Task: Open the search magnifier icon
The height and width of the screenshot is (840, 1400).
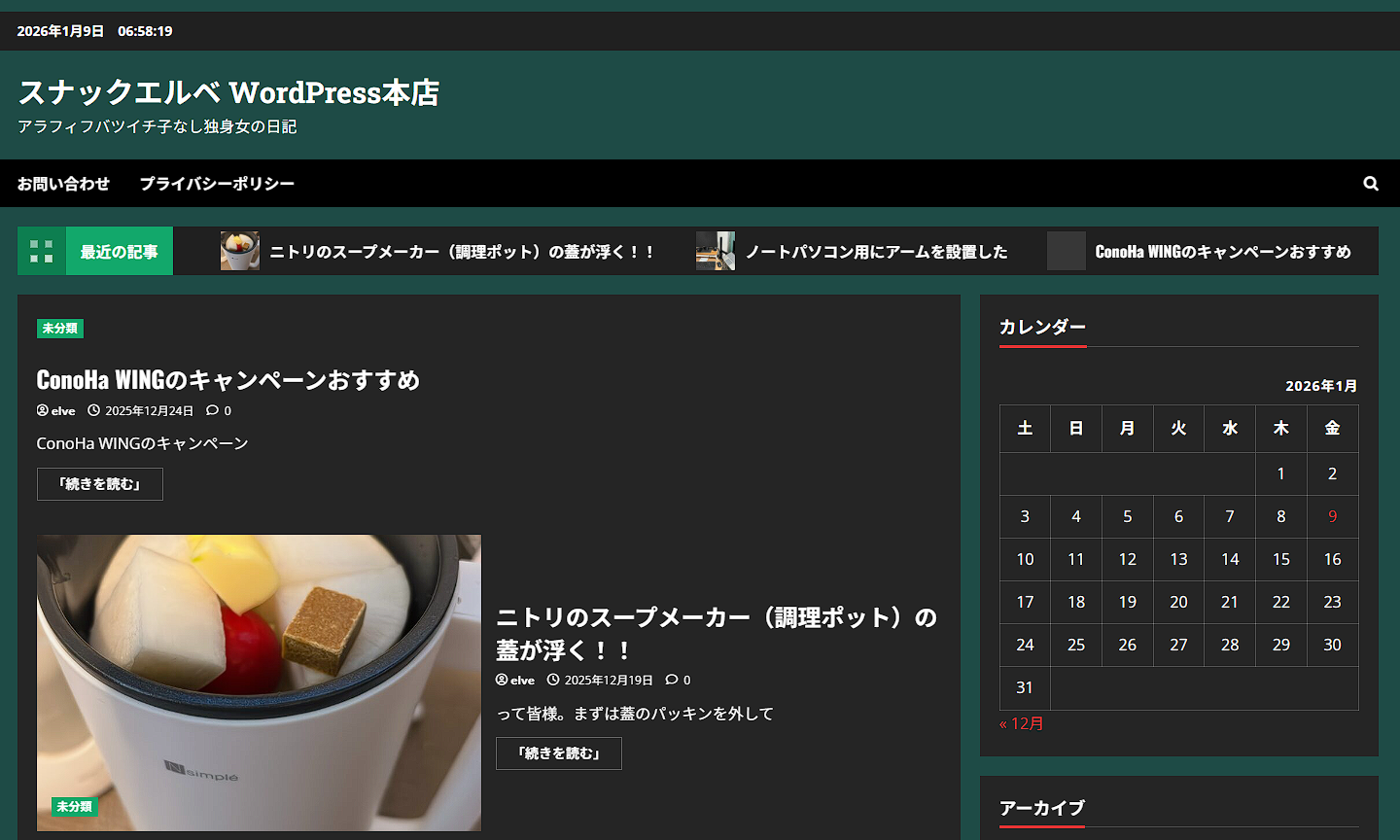Action: pos(1370,184)
